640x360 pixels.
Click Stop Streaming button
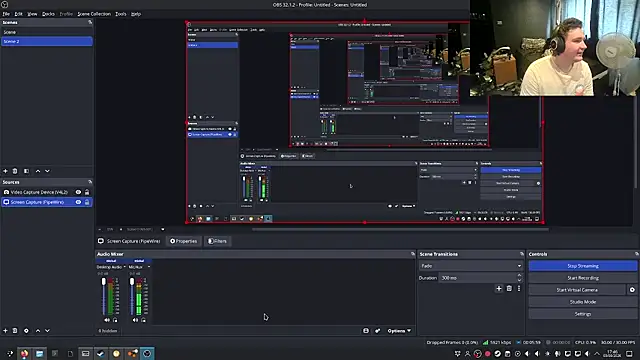pyautogui.click(x=583, y=266)
